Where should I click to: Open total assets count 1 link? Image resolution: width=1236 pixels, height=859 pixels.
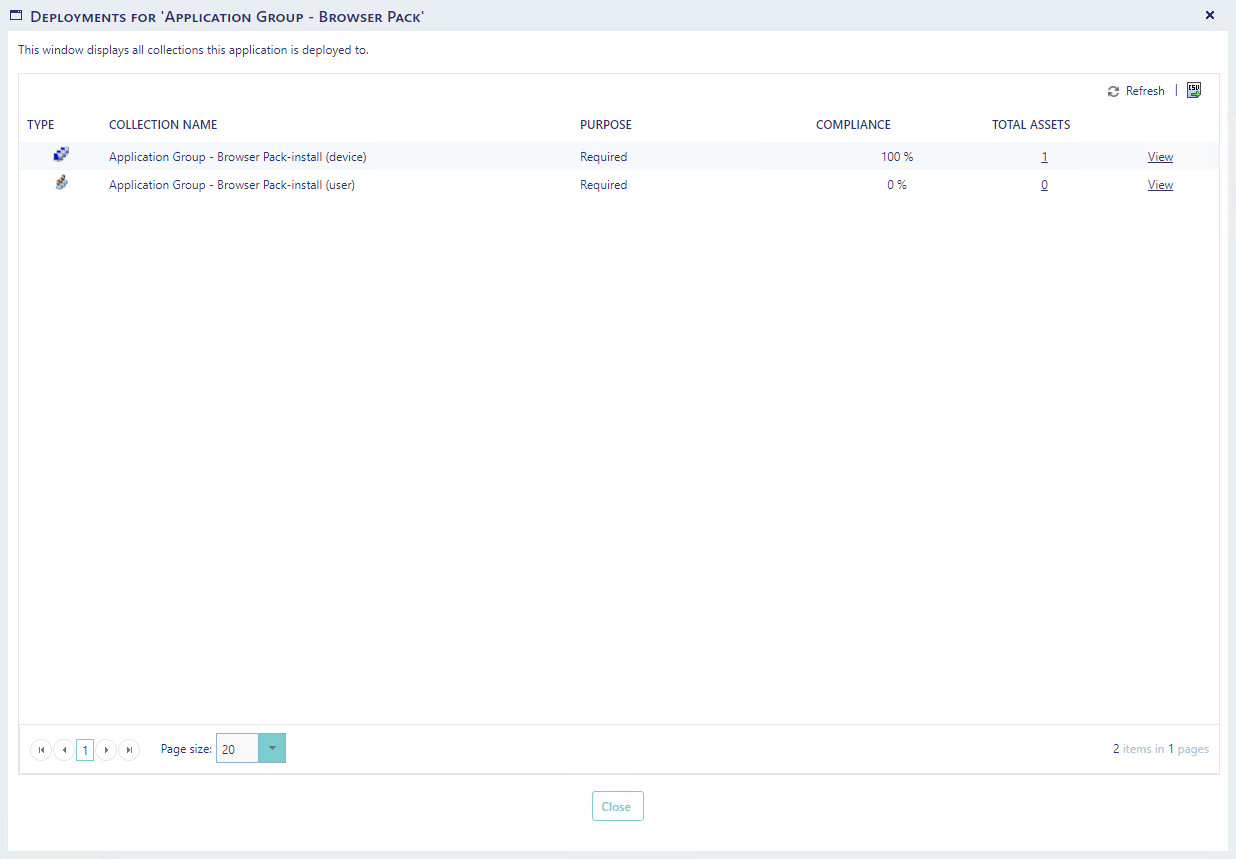1044,157
